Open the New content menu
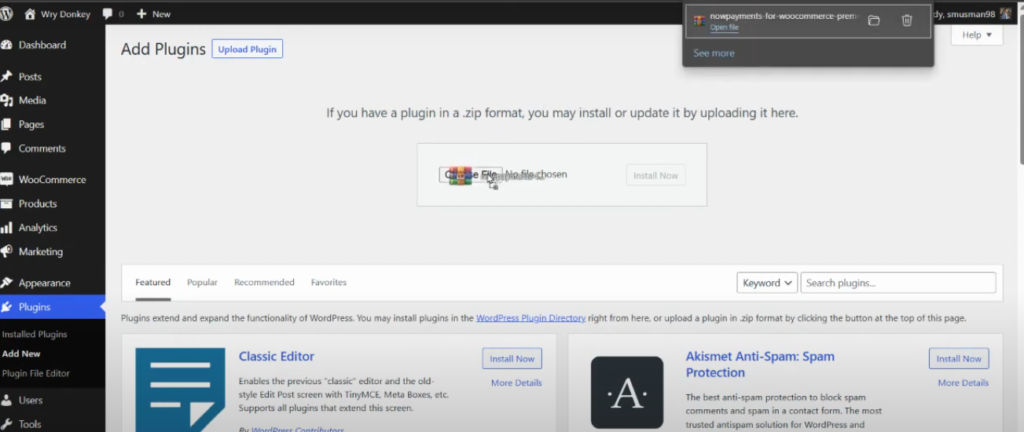The image size is (1024, 432). pyautogui.click(x=154, y=15)
